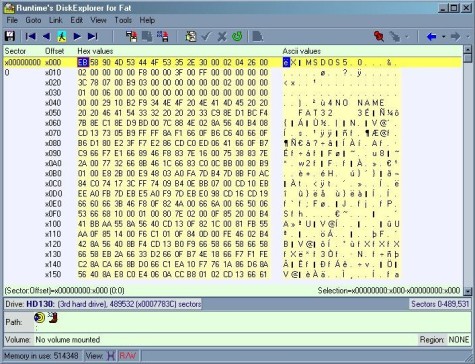Click the drive icon in Path

[39, 317]
